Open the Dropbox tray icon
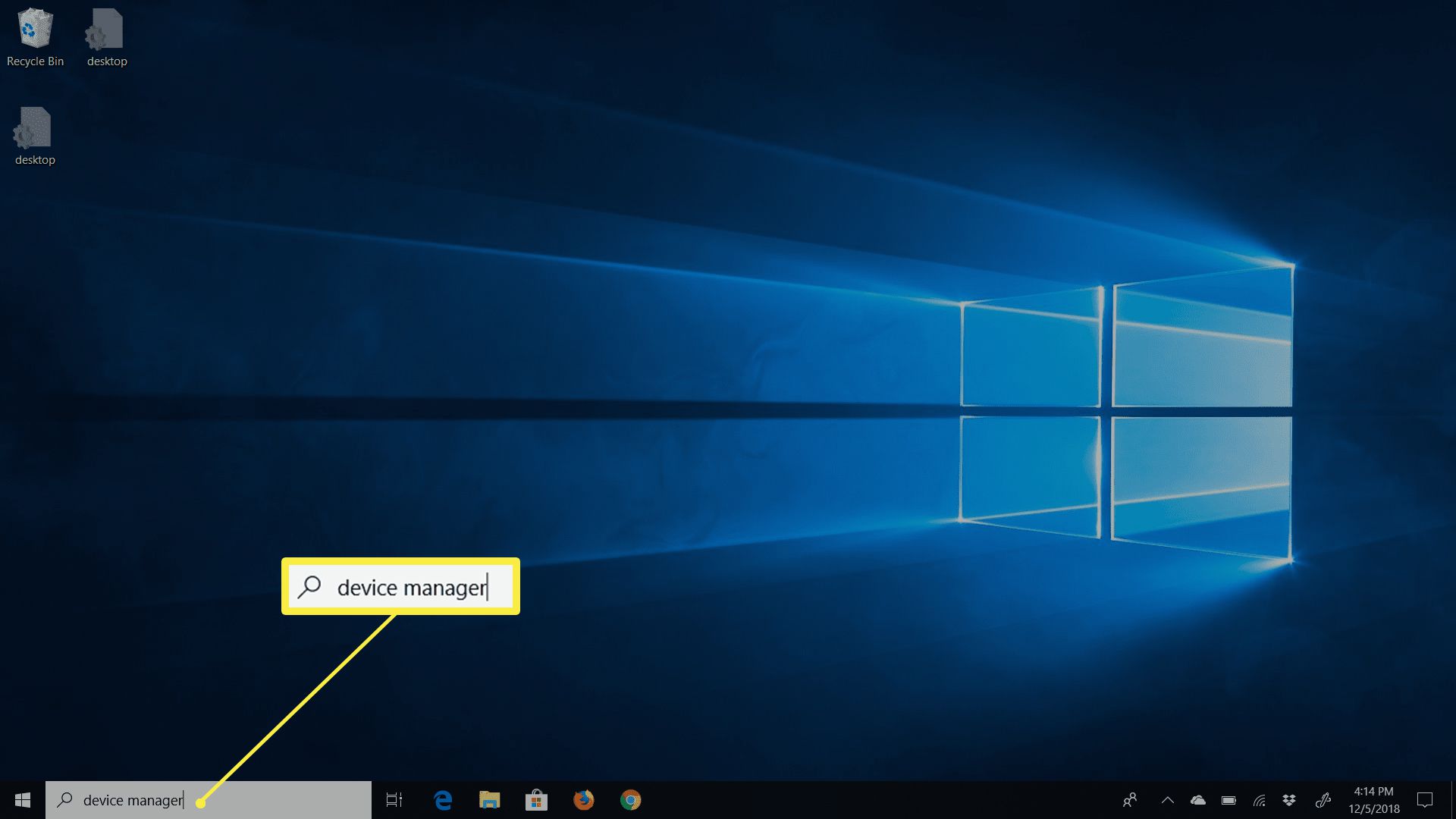 click(x=1289, y=800)
